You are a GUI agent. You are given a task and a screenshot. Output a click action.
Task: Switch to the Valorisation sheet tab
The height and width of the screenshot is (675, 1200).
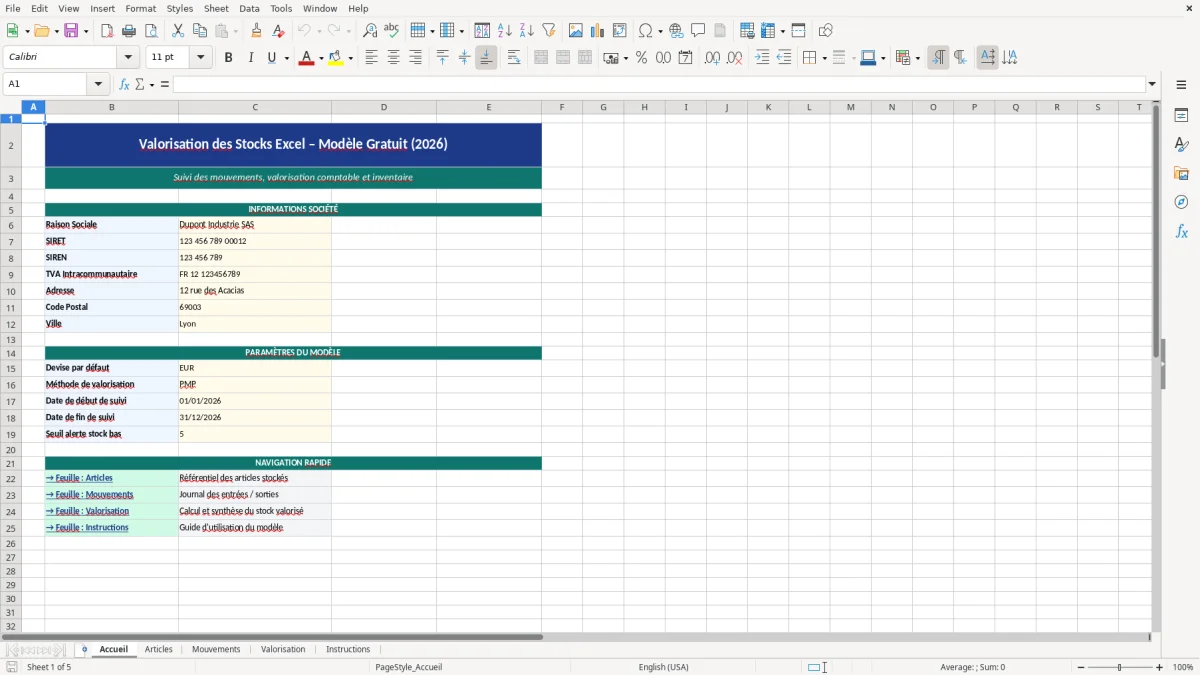(283, 649)
